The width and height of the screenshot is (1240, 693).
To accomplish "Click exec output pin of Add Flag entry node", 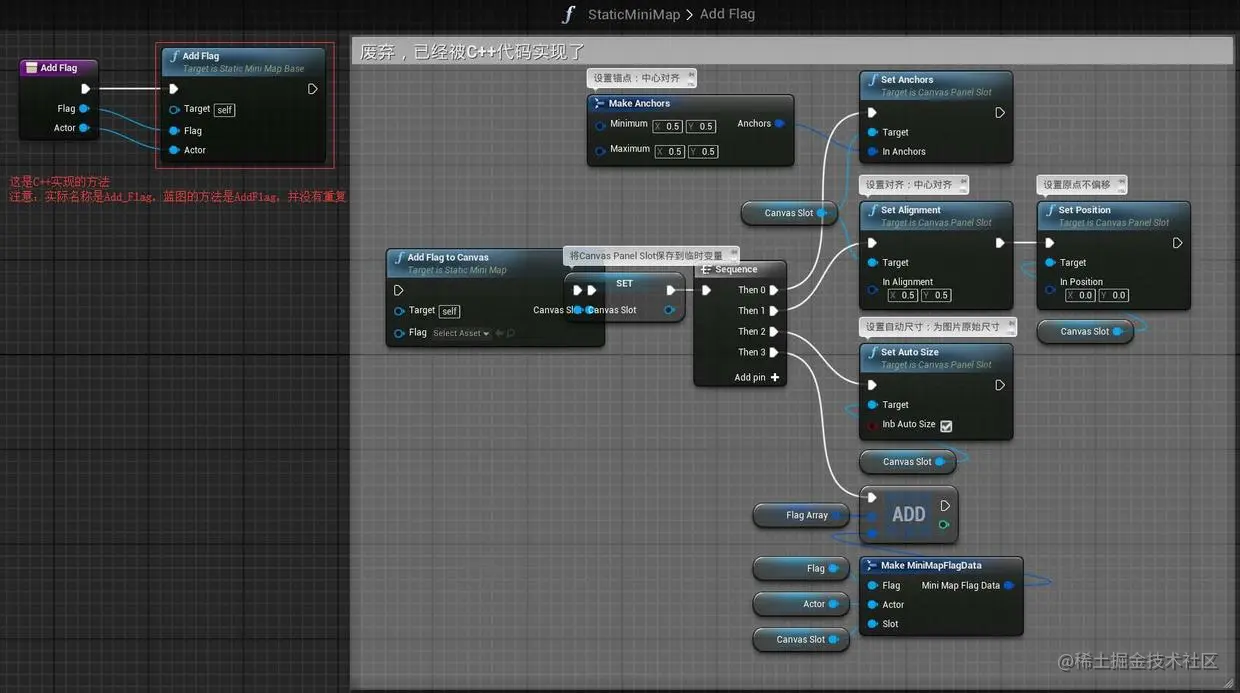I will 86,89.
